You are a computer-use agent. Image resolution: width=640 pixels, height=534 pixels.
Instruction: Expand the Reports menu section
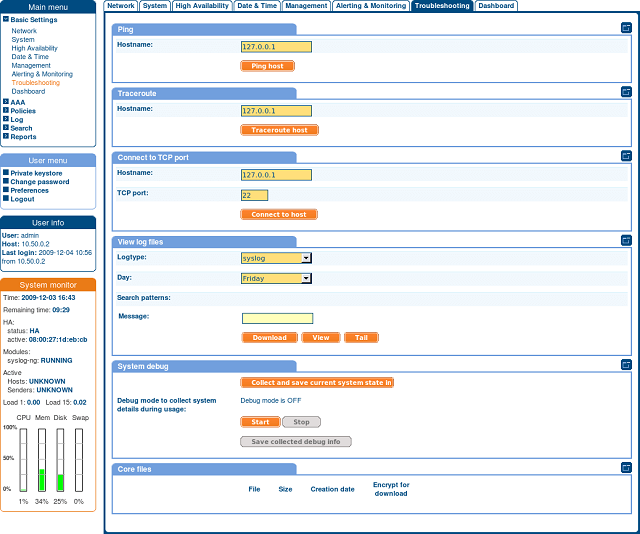[6, 136]
